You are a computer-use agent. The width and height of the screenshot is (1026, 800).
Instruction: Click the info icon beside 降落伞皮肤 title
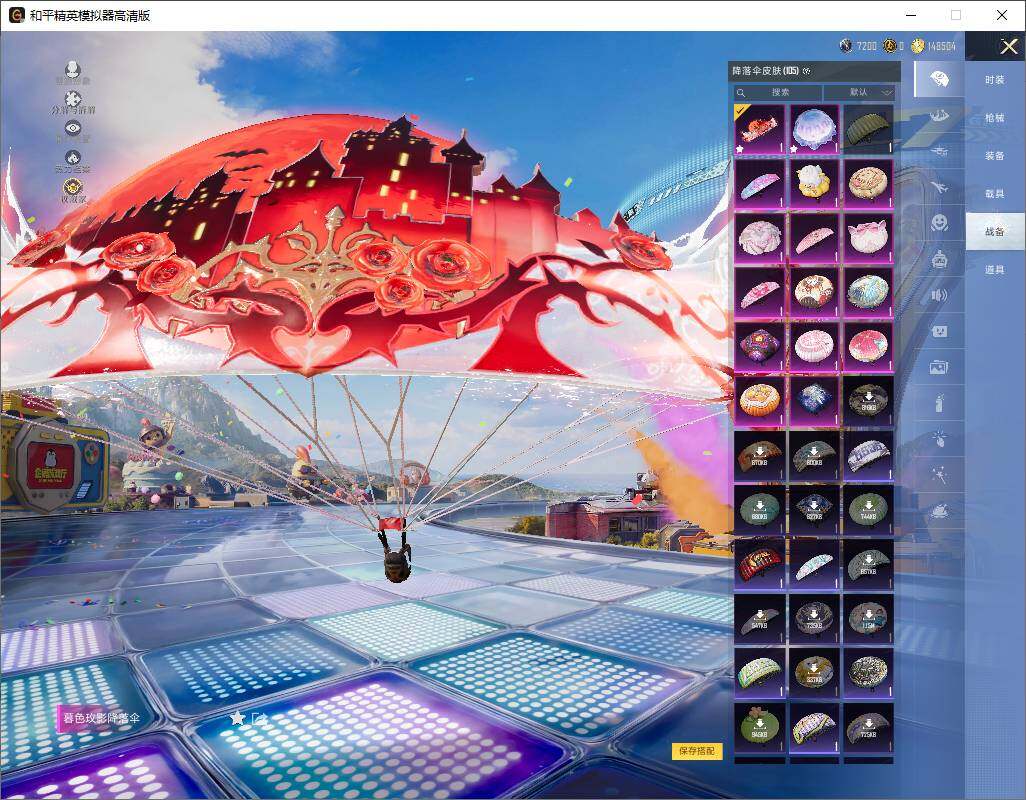[807, 72]
